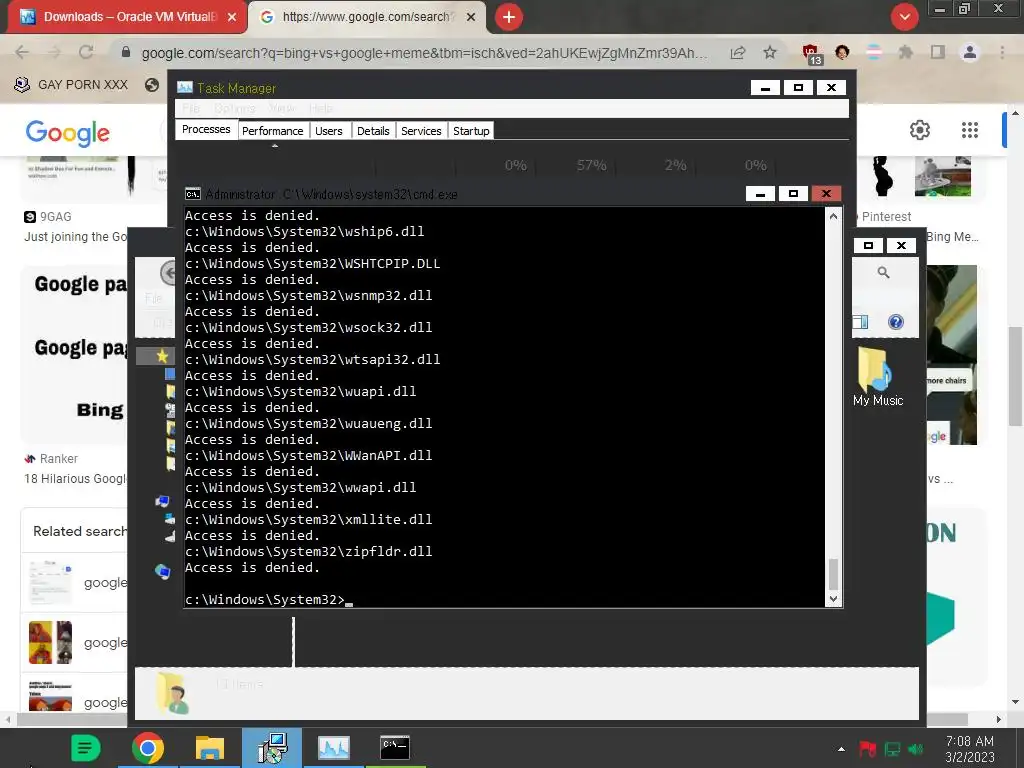Switch to Task Manager Startup tab
Image resolution: width=1024 pixels, height=768 pixels.
point(471,131)
